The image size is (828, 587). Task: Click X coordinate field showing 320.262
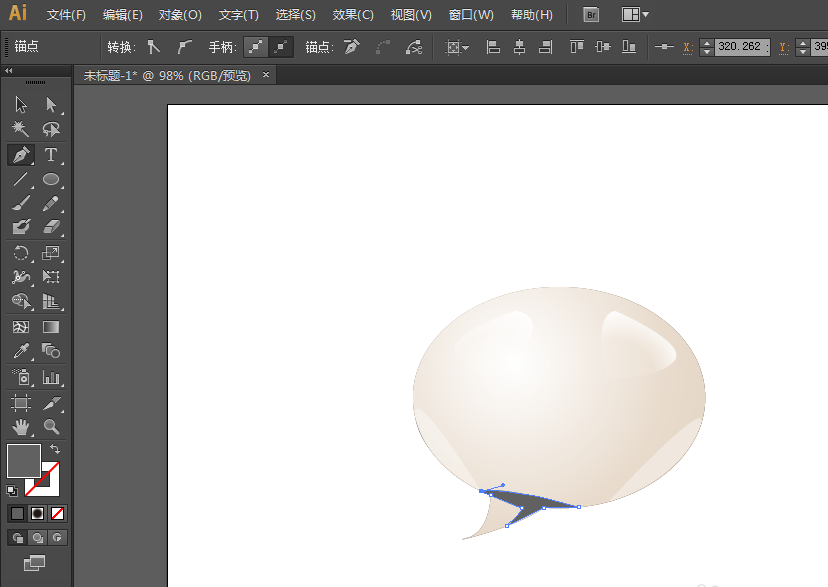click(x=742, y=47)
